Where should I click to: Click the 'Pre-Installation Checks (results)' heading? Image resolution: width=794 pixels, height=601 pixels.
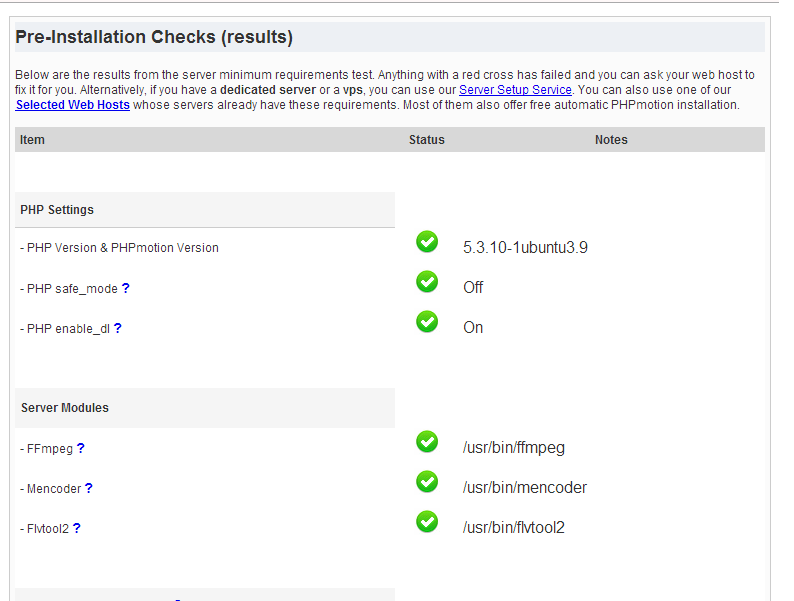tap(154, 37)
